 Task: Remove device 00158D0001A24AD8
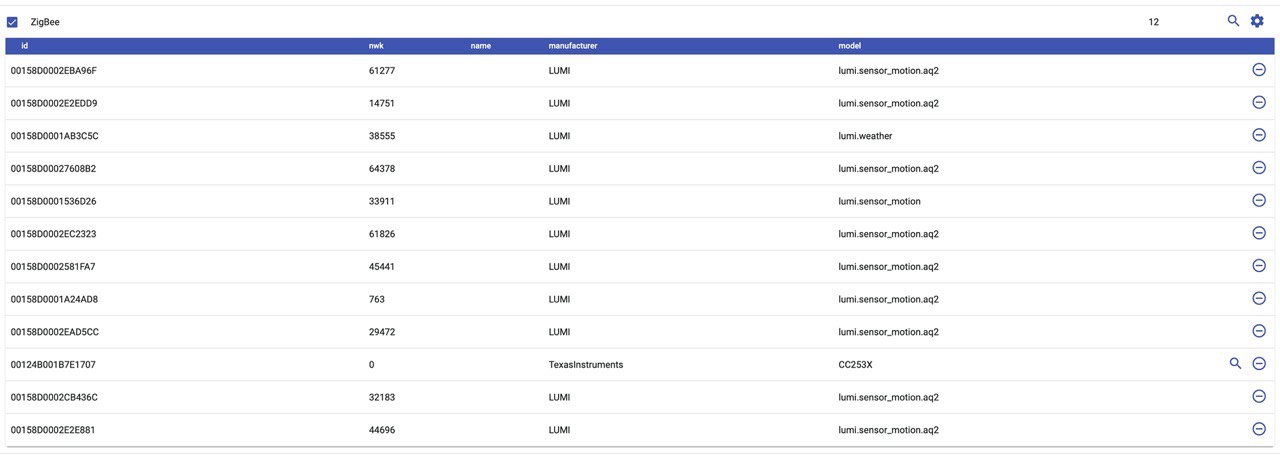1259,298
